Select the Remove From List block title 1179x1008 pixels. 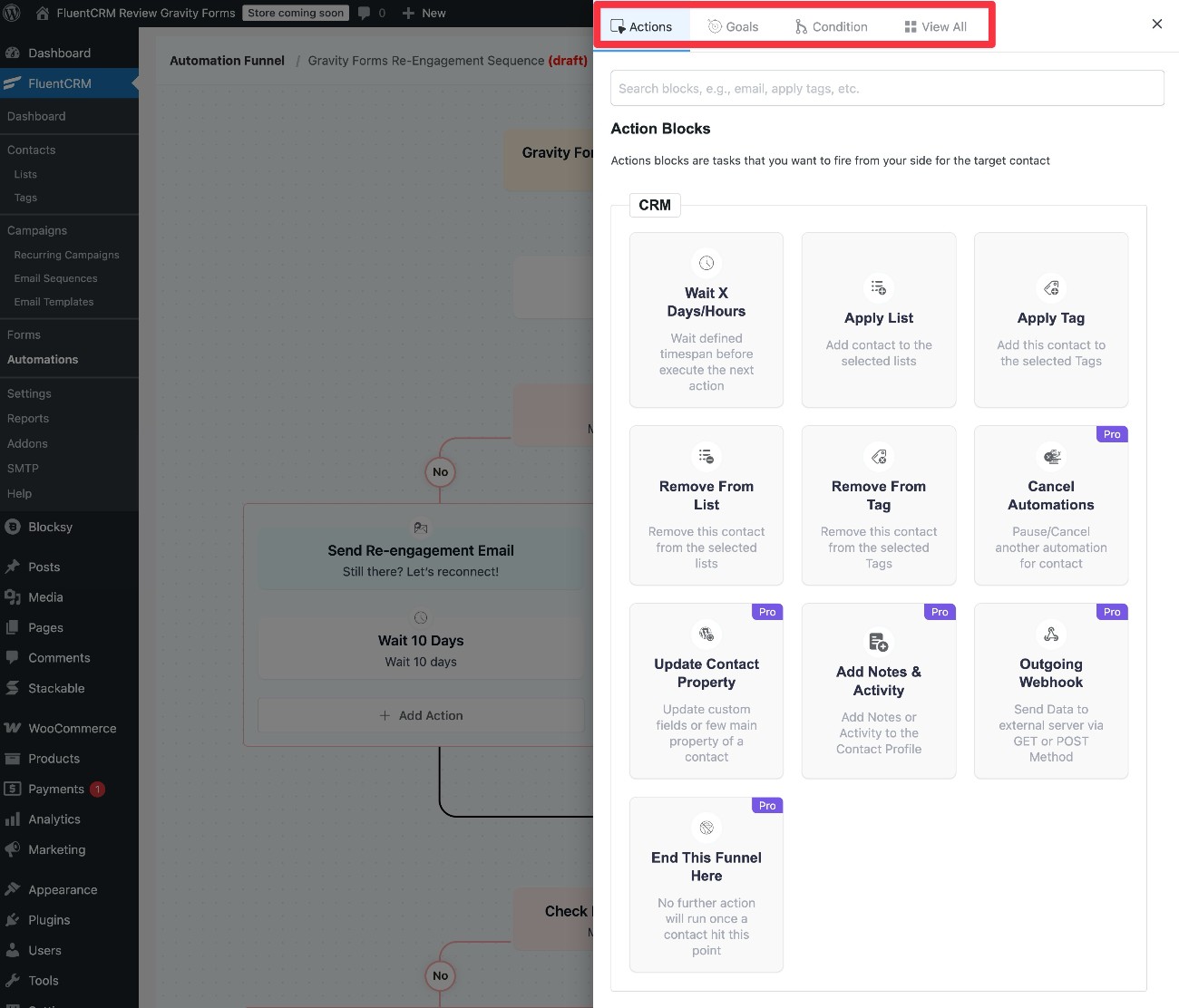(x=706, y=496)
